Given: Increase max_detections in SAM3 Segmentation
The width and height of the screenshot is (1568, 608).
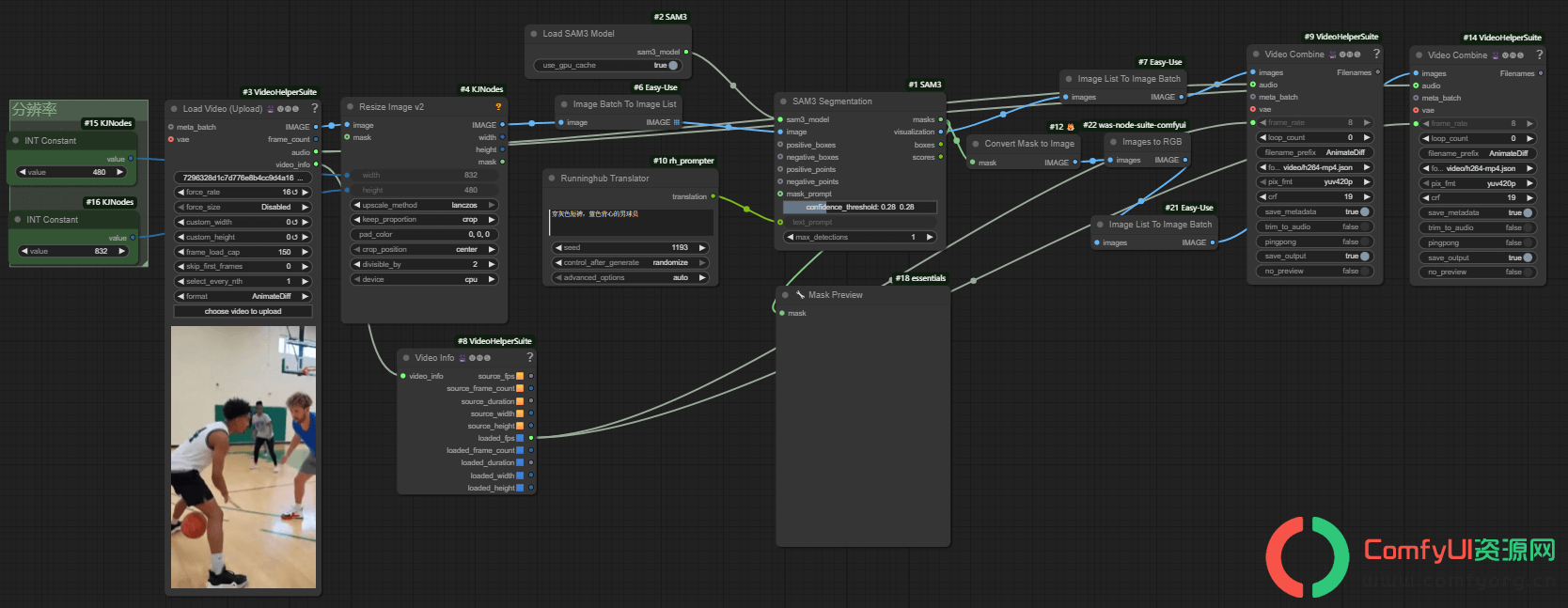Looking at the screenshot, I should click(930, 237).
